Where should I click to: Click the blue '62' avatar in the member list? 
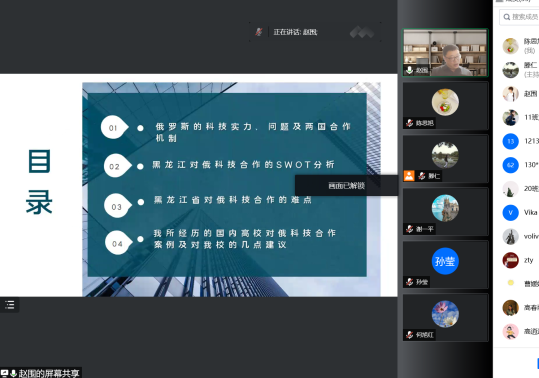point(510,165)
